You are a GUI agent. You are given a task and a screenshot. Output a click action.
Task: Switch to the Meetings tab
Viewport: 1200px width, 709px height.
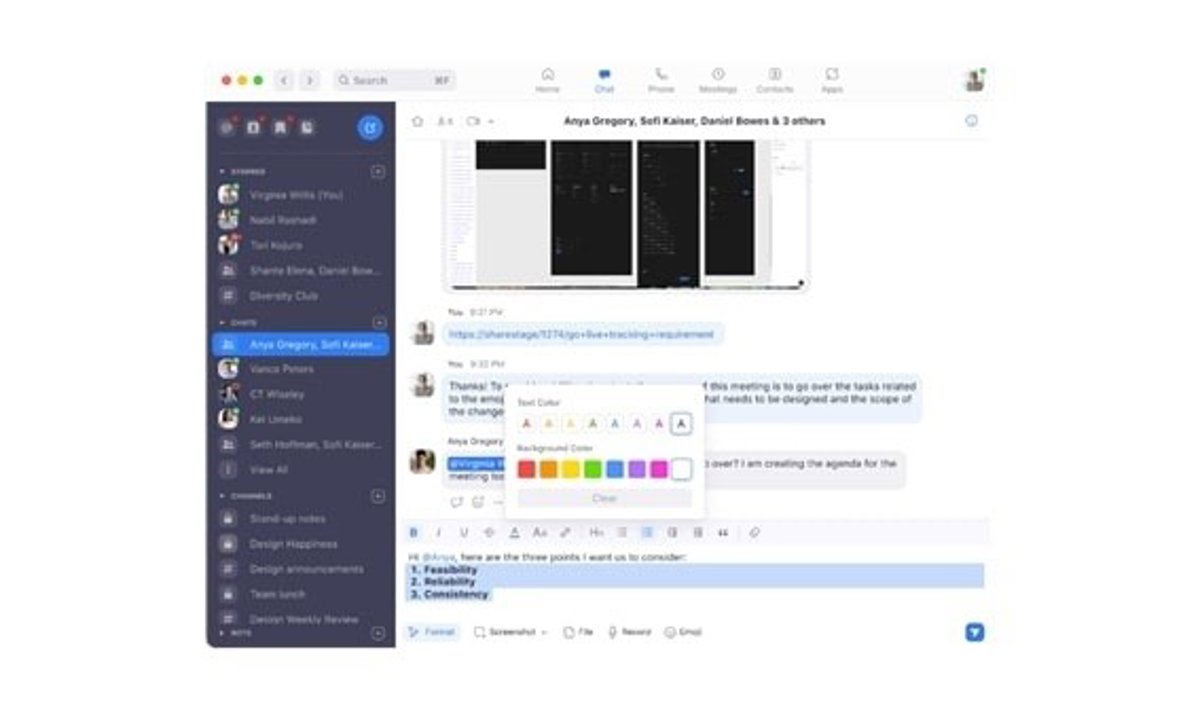(717, 80)
